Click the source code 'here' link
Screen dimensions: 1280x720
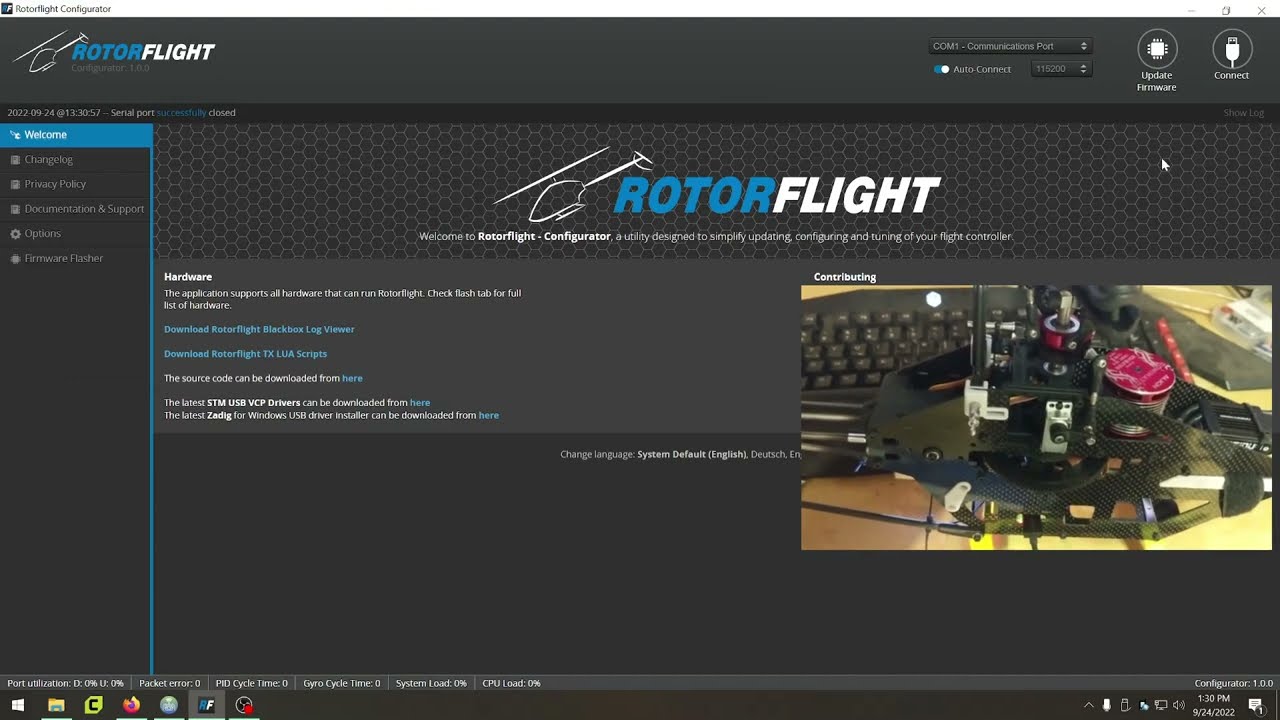[x=352, y=378]
